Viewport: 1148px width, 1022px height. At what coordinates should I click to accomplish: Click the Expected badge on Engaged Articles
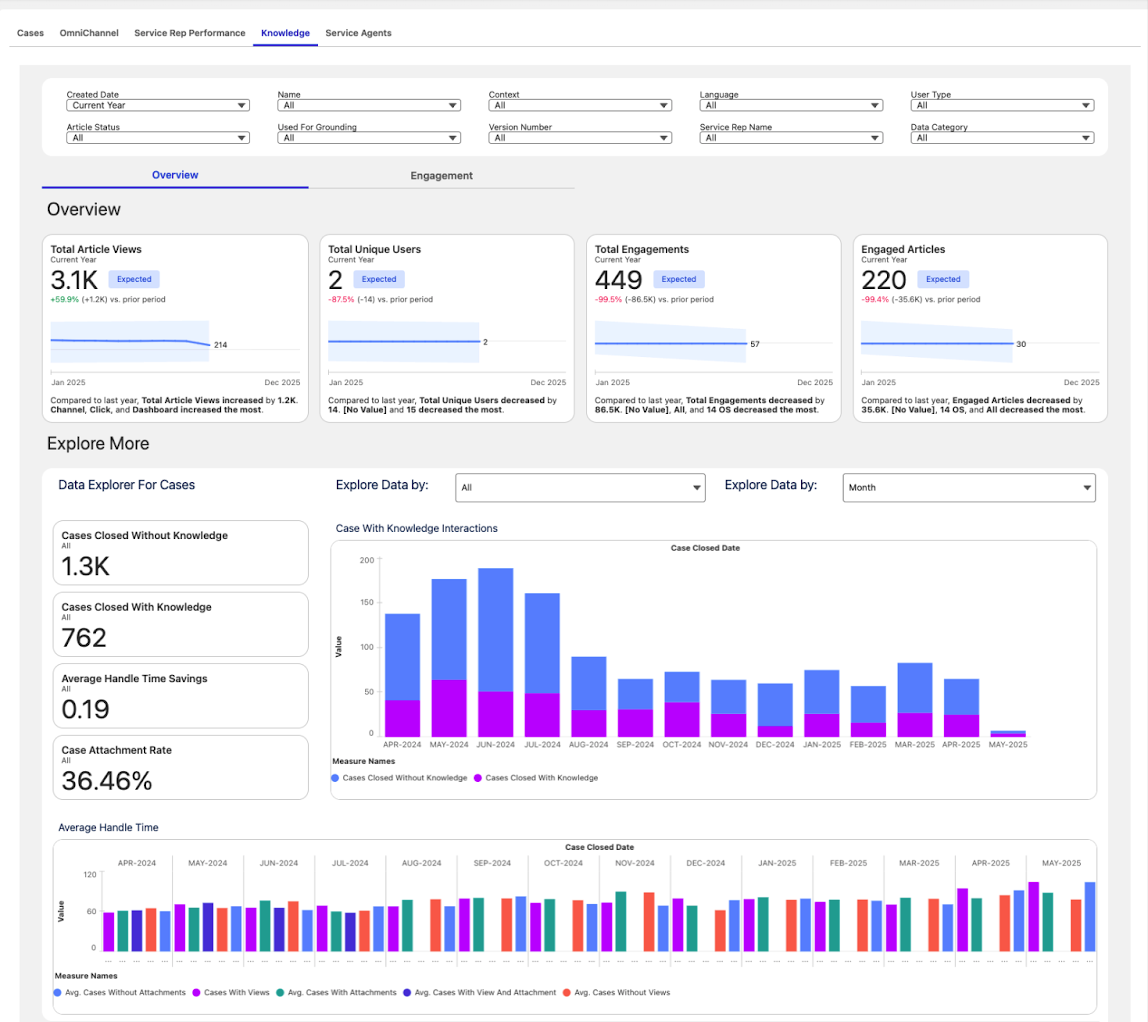(943, 280)
